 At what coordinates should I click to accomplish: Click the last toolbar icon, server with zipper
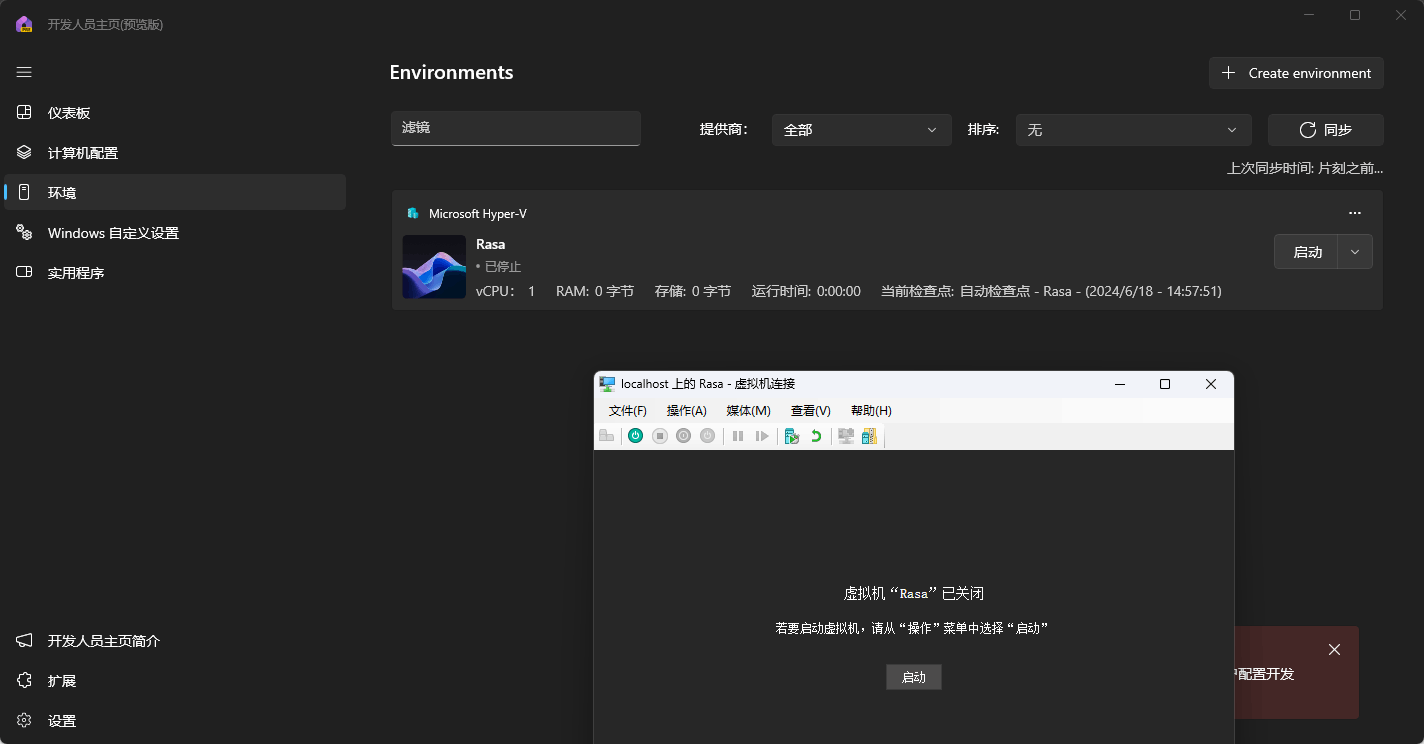click(869, 436)
